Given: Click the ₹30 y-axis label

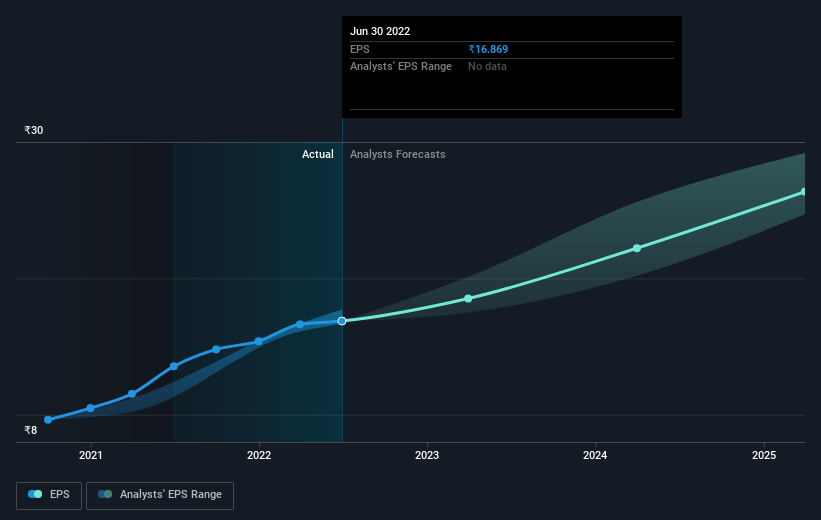Looking at the screenshot, I should pyautogui.click(x=34, y=130).
